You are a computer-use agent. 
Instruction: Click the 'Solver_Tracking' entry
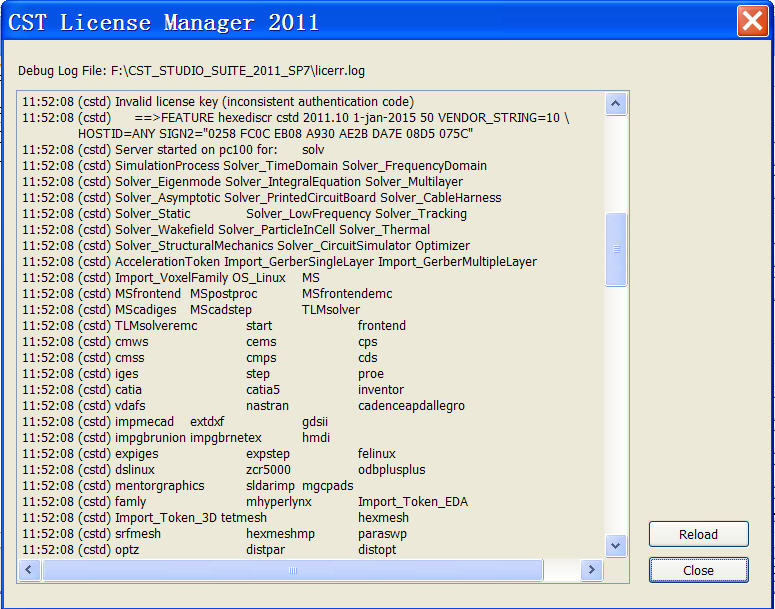[x=421, y=214]
